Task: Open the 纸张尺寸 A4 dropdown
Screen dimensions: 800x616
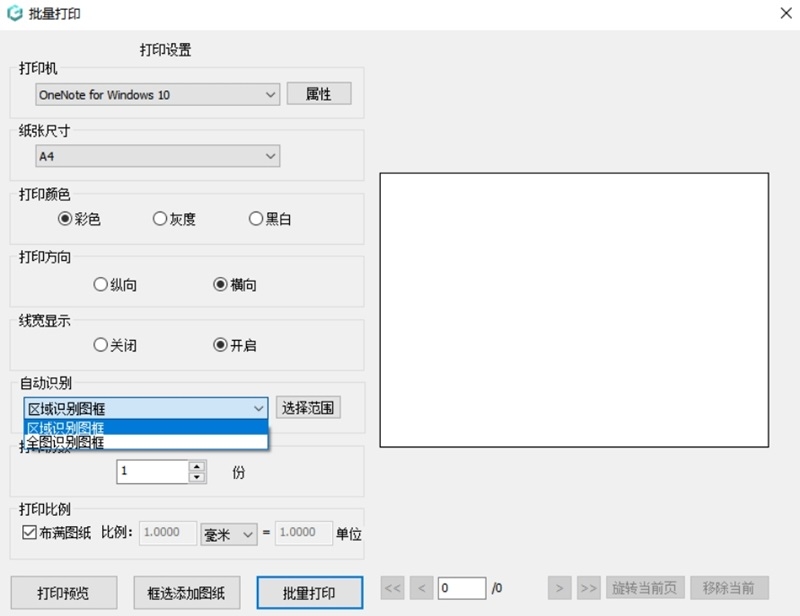Action: pos(158,156)
